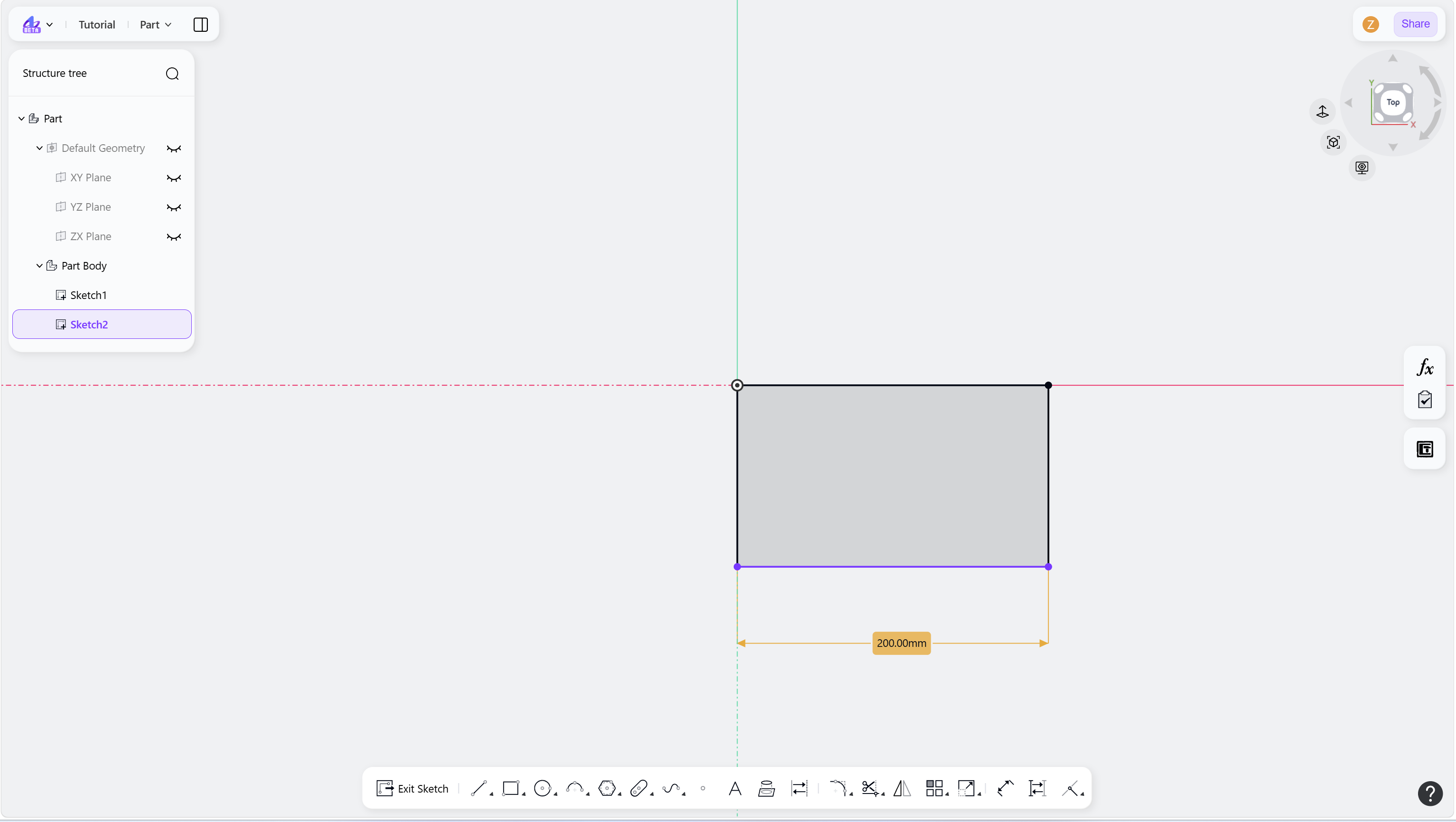Collapse the Part tree node

click(x=21, y=119)
